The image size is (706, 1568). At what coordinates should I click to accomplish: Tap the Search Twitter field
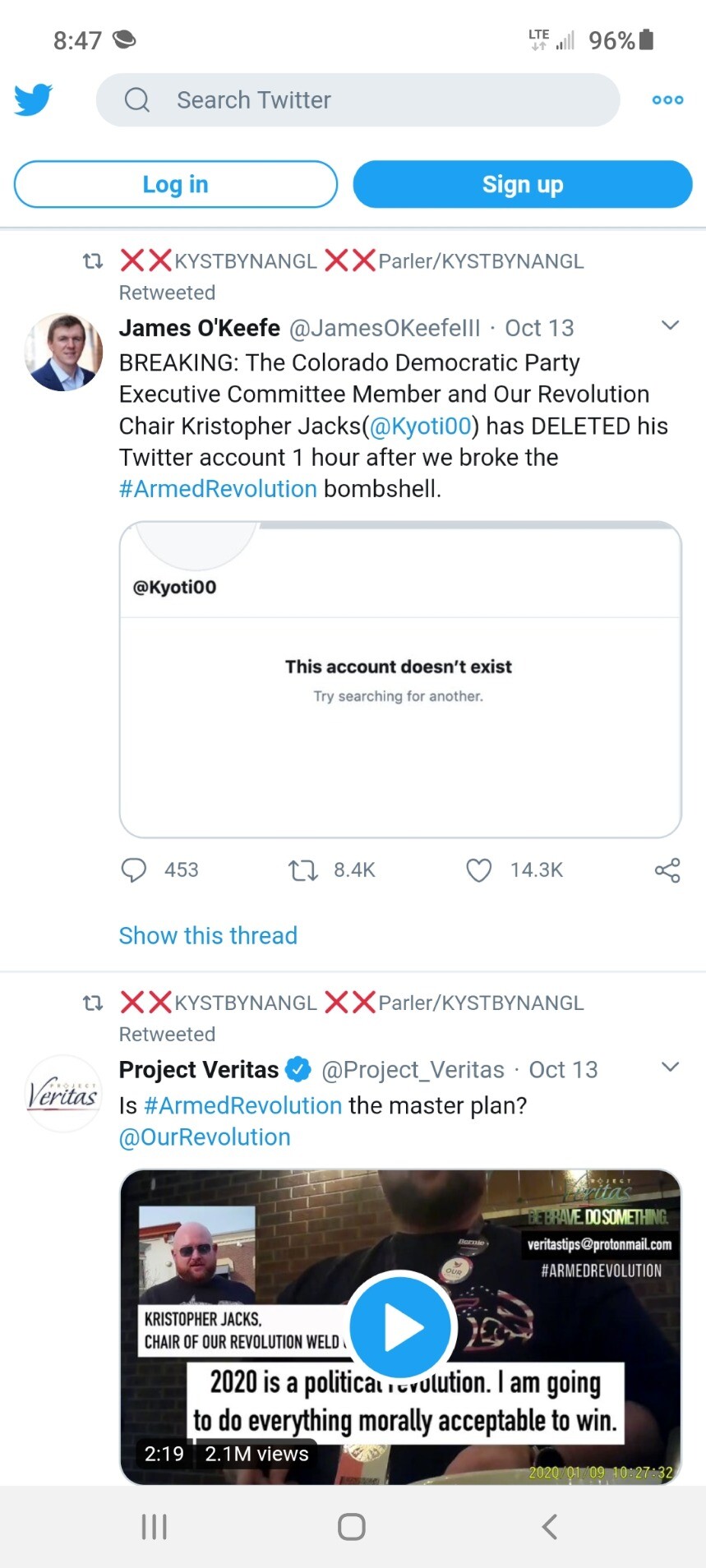click(358, 100)
